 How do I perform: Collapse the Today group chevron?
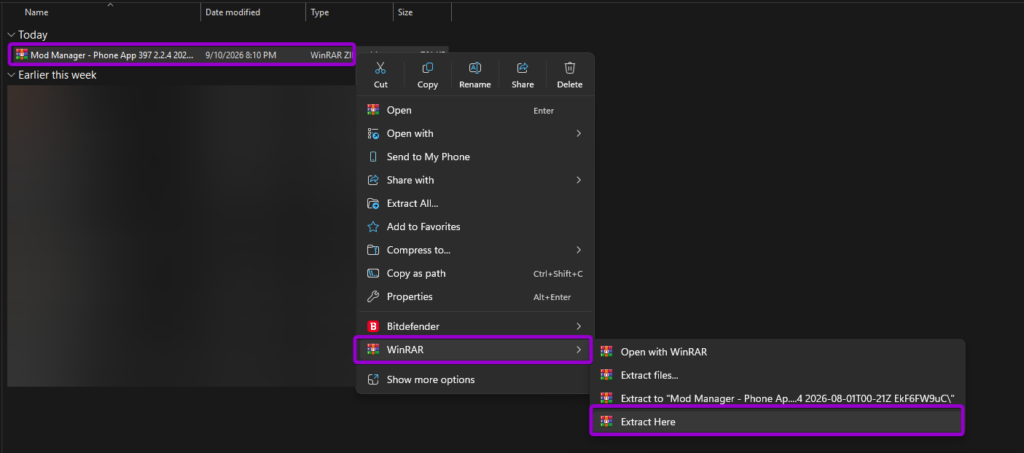11,35
